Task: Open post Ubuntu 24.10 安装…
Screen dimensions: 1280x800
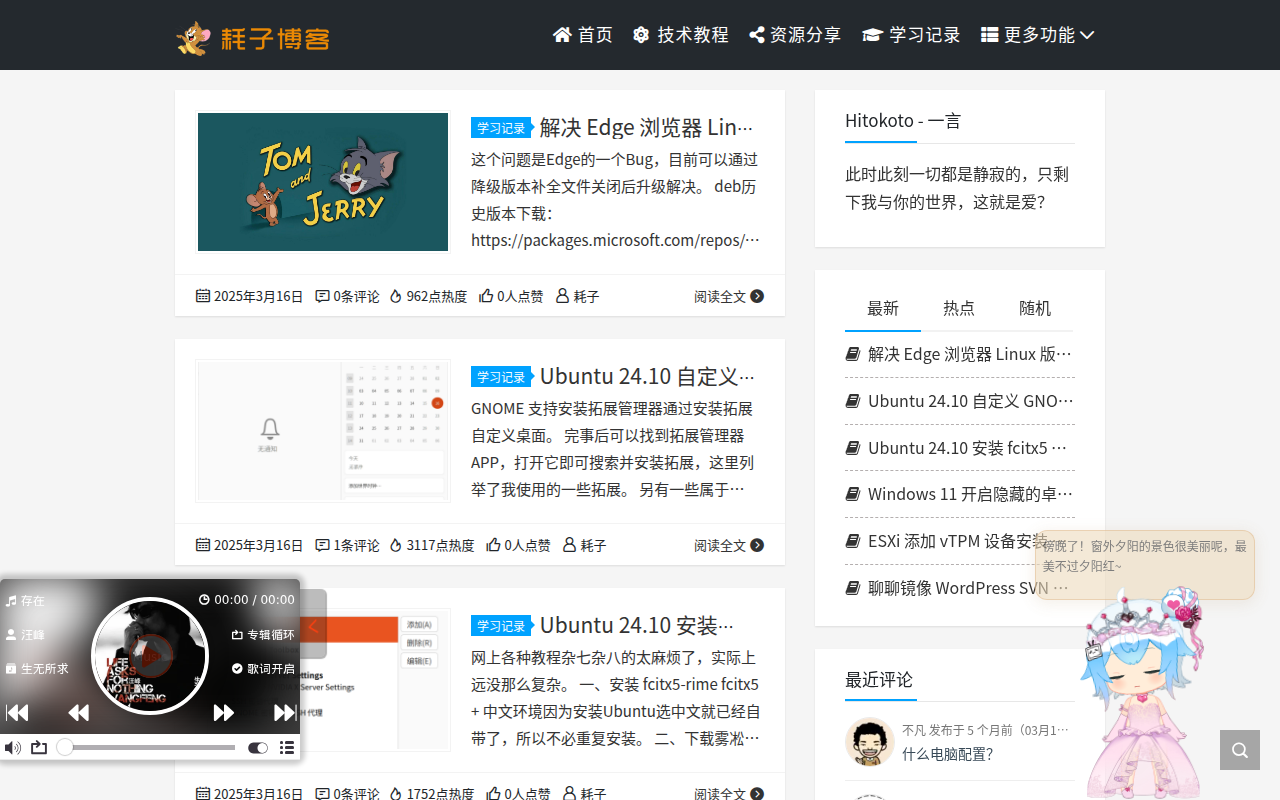Action: point(637,625)
